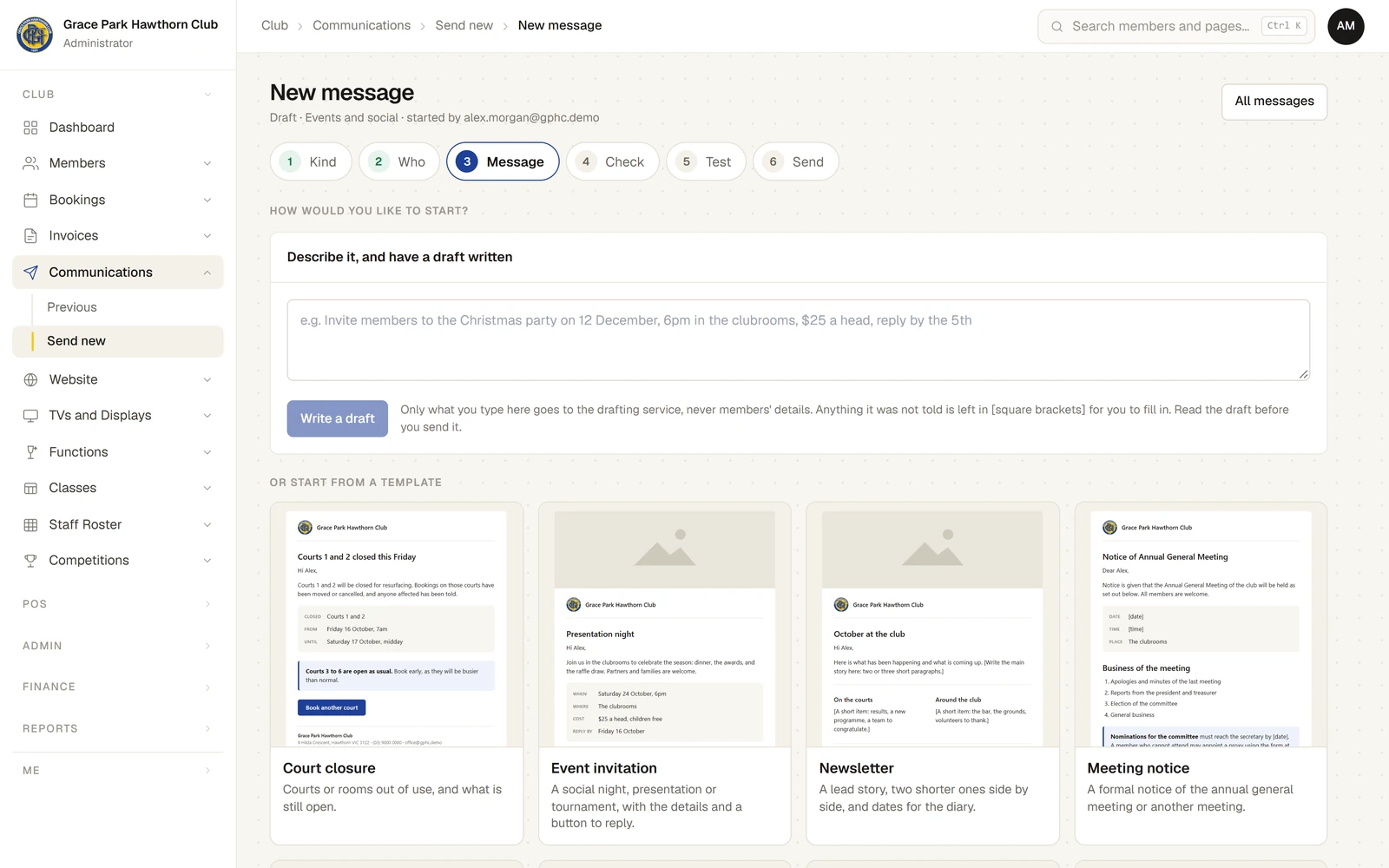Expand the POS sidebar section

click(x=118, y=604)
